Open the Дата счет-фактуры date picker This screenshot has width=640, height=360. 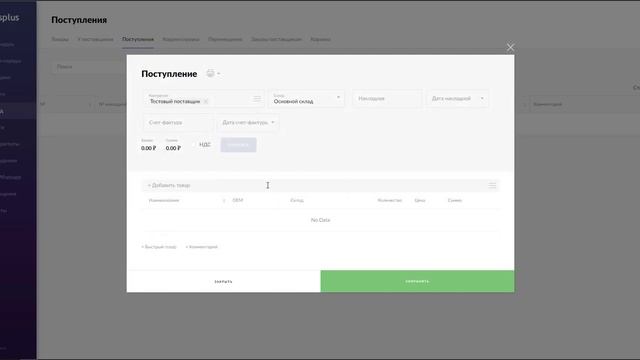248,122
